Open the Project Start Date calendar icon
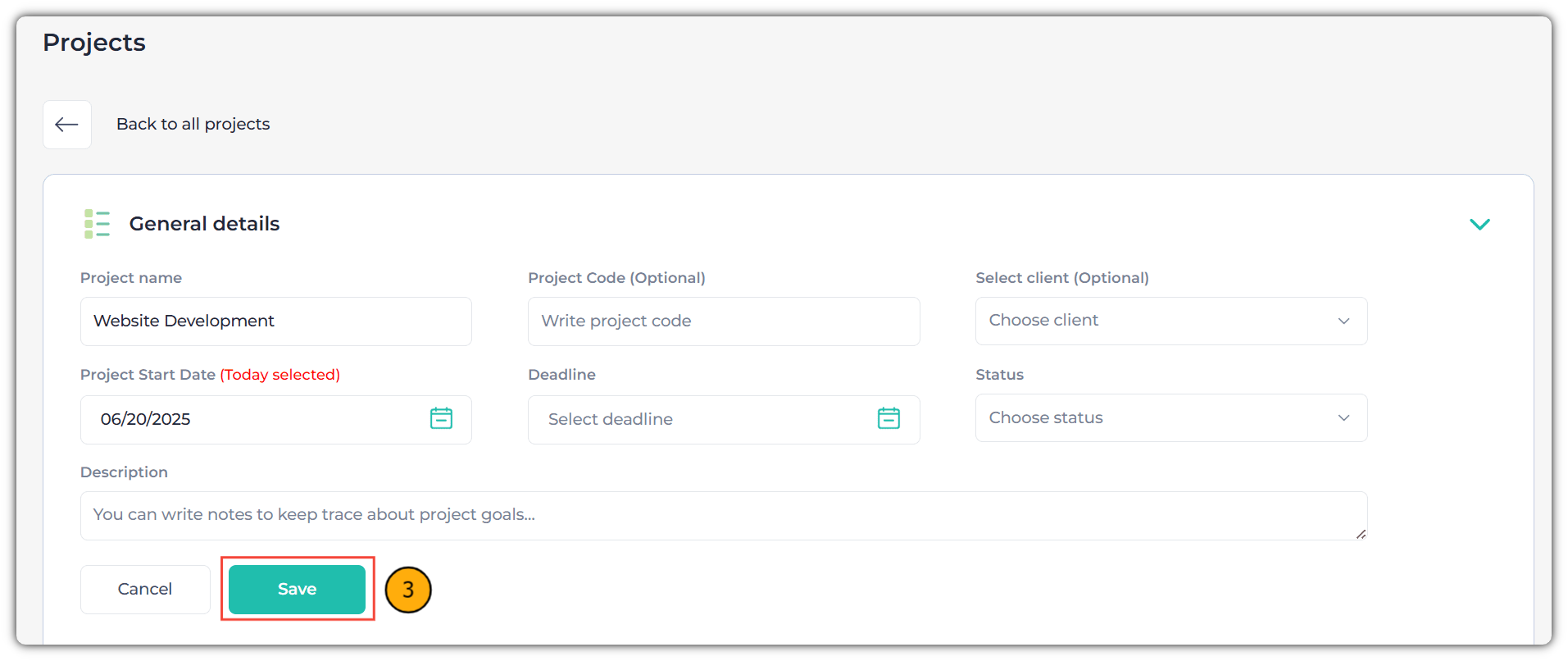Viewport: 1568px width, 661px height. click(x=441, y=418)
